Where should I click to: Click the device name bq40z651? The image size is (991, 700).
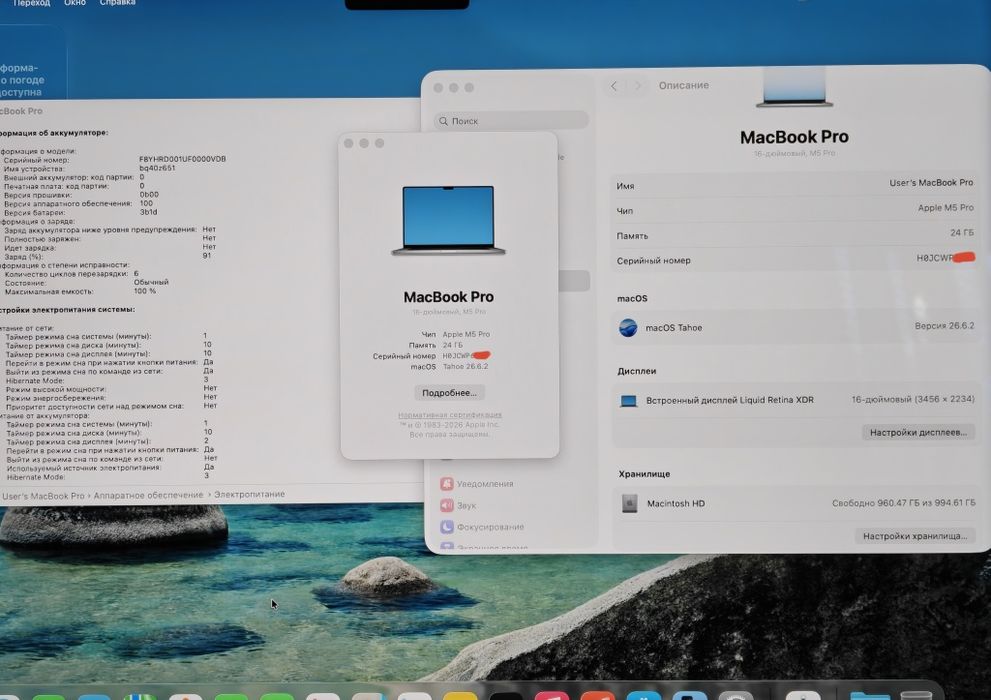pos(157,168)
